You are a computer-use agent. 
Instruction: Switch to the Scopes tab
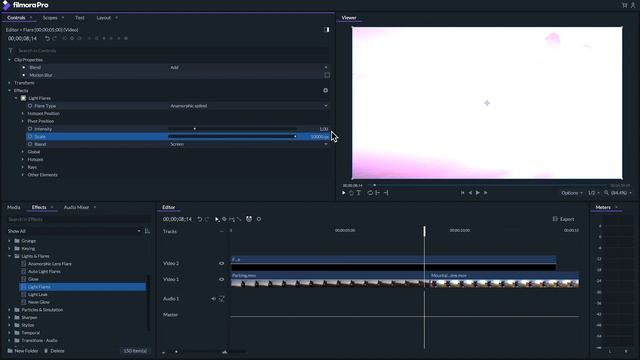click(x=50, y=18)
